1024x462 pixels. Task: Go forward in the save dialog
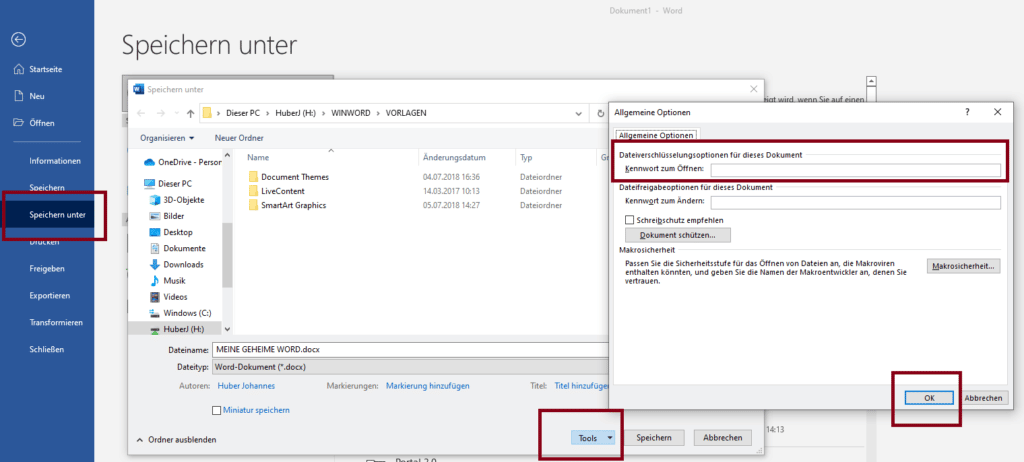pos(161,113)
